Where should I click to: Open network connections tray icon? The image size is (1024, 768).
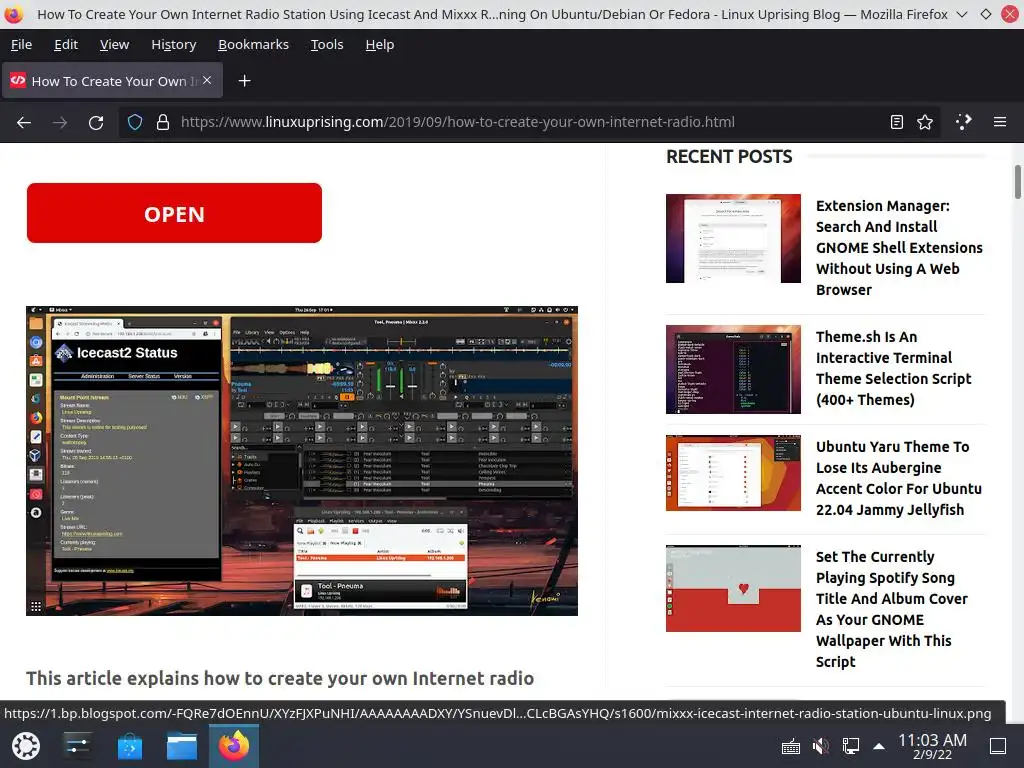tap(850, 746)
